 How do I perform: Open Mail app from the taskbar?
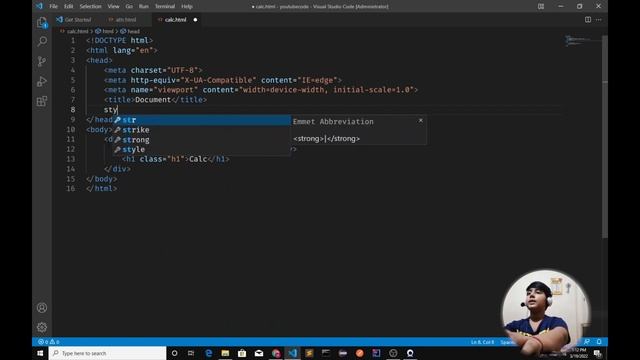(x=259, y=353)
